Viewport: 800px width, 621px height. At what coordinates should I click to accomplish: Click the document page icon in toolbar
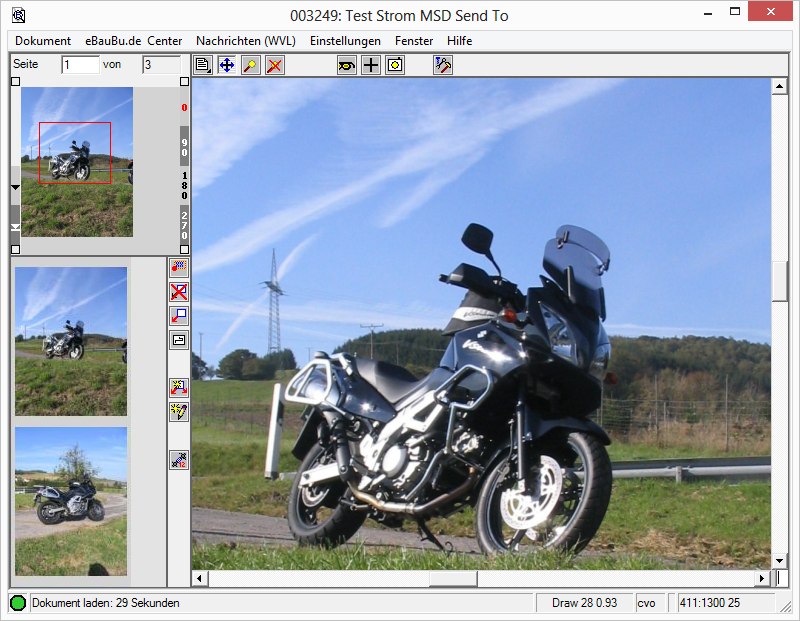click(x=203, y=65)
